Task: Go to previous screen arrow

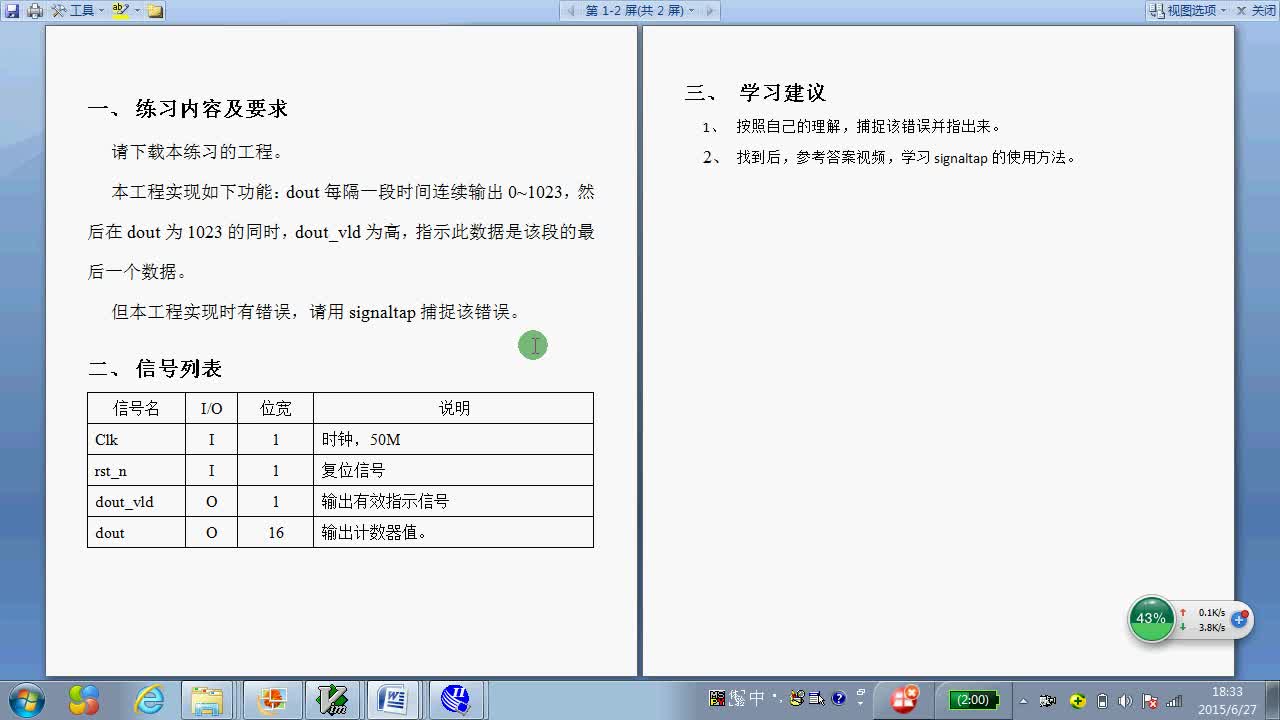Action: pos(571,10)
